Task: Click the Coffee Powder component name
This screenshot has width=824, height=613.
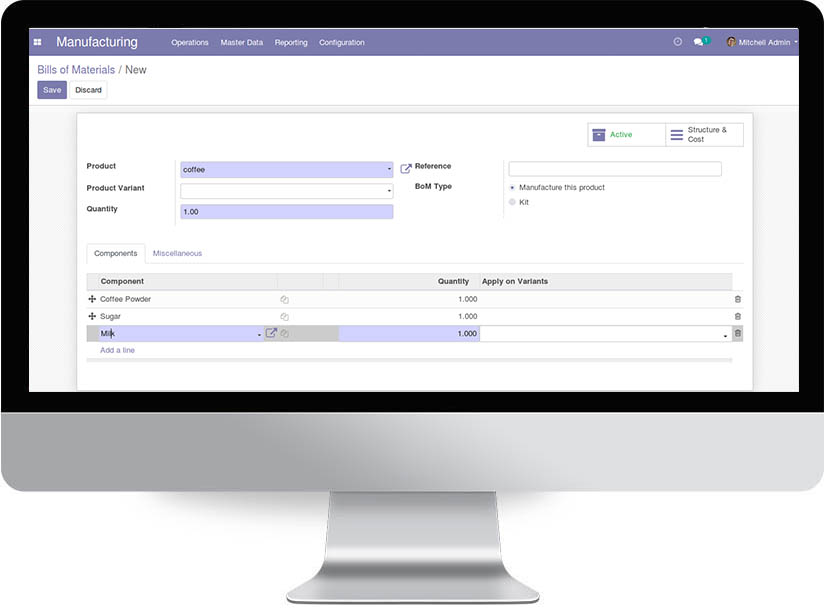Action: (125, 299)
